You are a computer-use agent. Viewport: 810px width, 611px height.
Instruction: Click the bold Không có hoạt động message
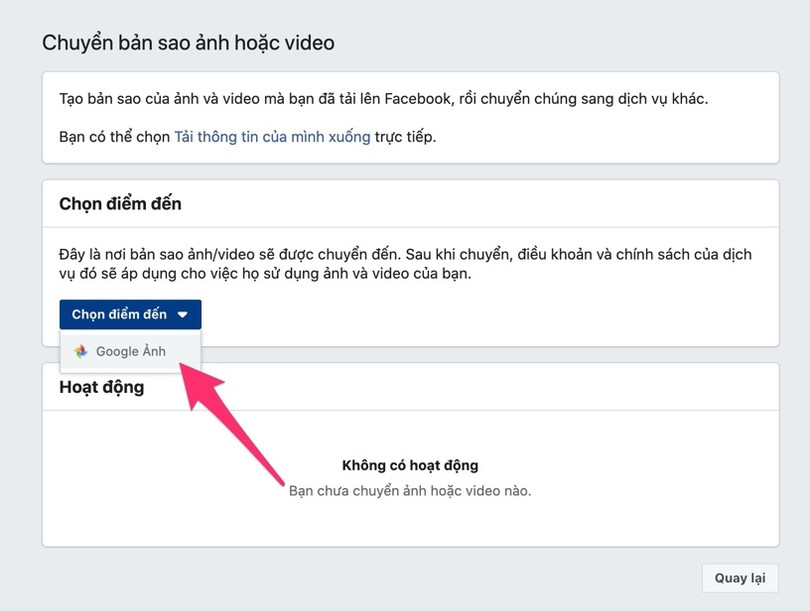(x=410, y=465)
